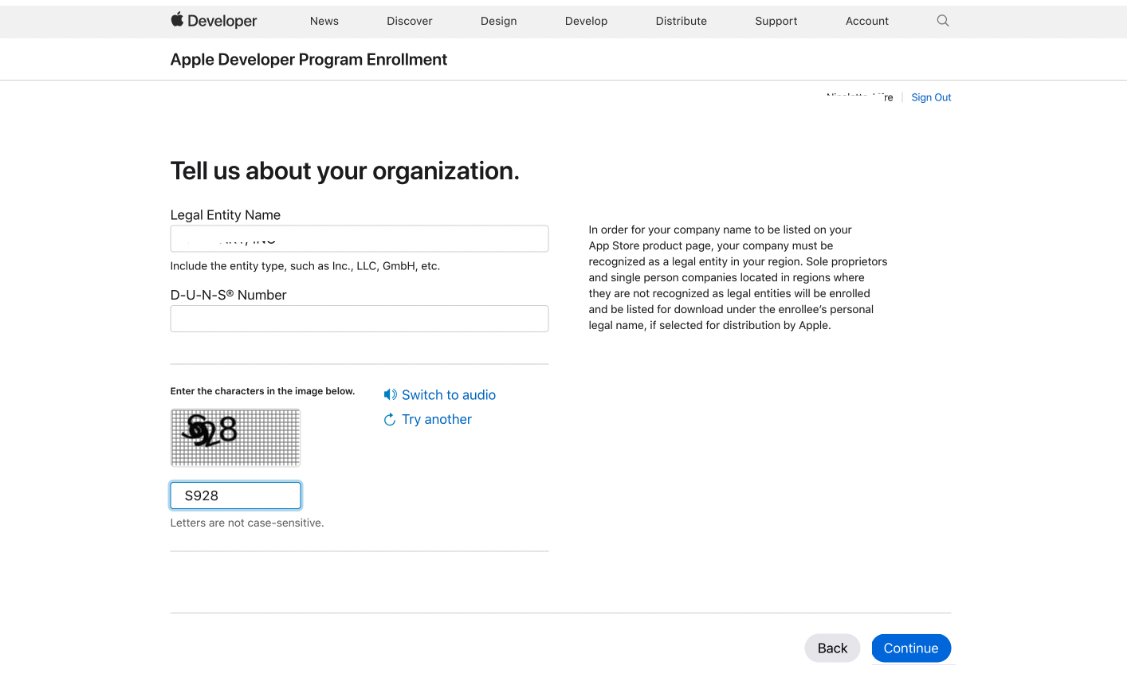Click Apple Developer Program Enrollment title
Image resolution: width=1127 pixels, height=682 pixels.
308,60
